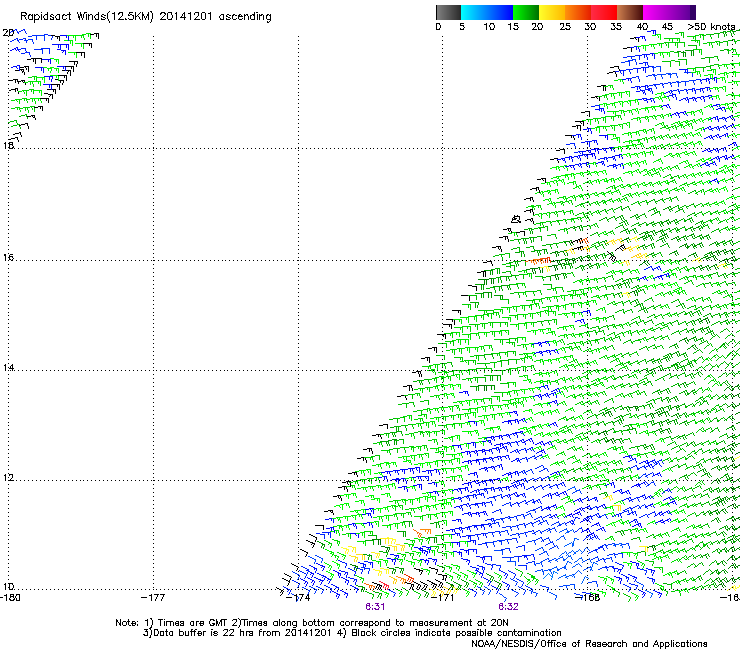Click the longitude label -177
Image resolution: width=740 pixels, height=650 pixels.
point(153,597)
